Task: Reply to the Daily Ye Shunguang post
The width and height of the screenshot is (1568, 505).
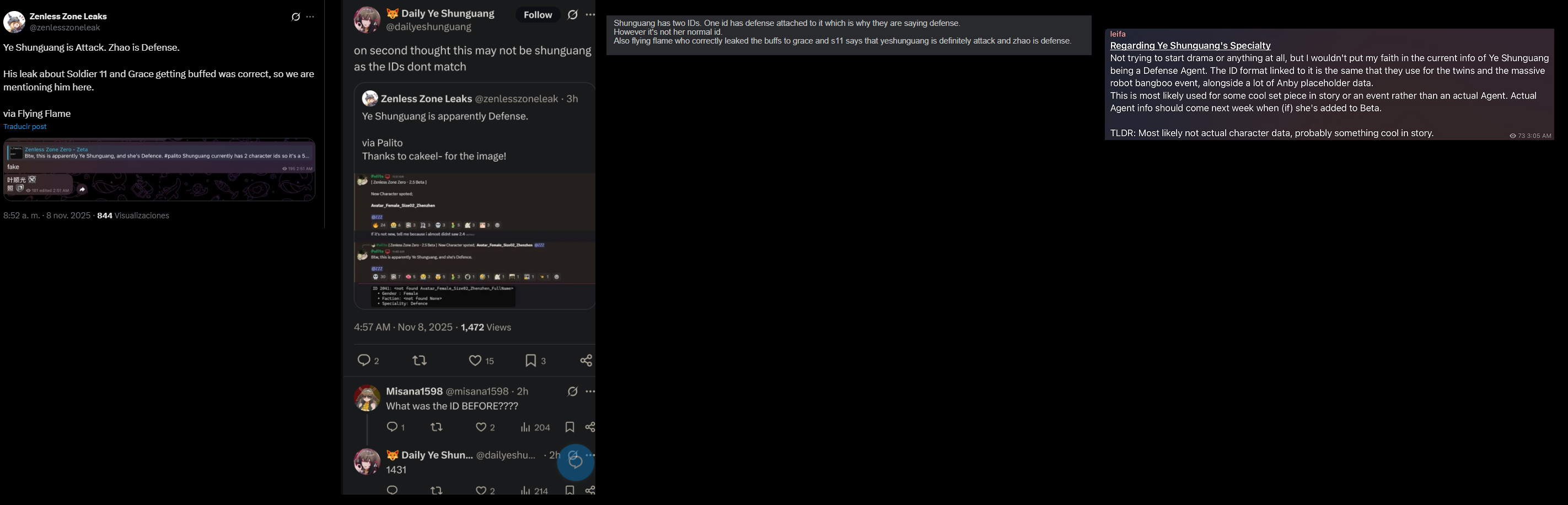Action: coord(364,360)
